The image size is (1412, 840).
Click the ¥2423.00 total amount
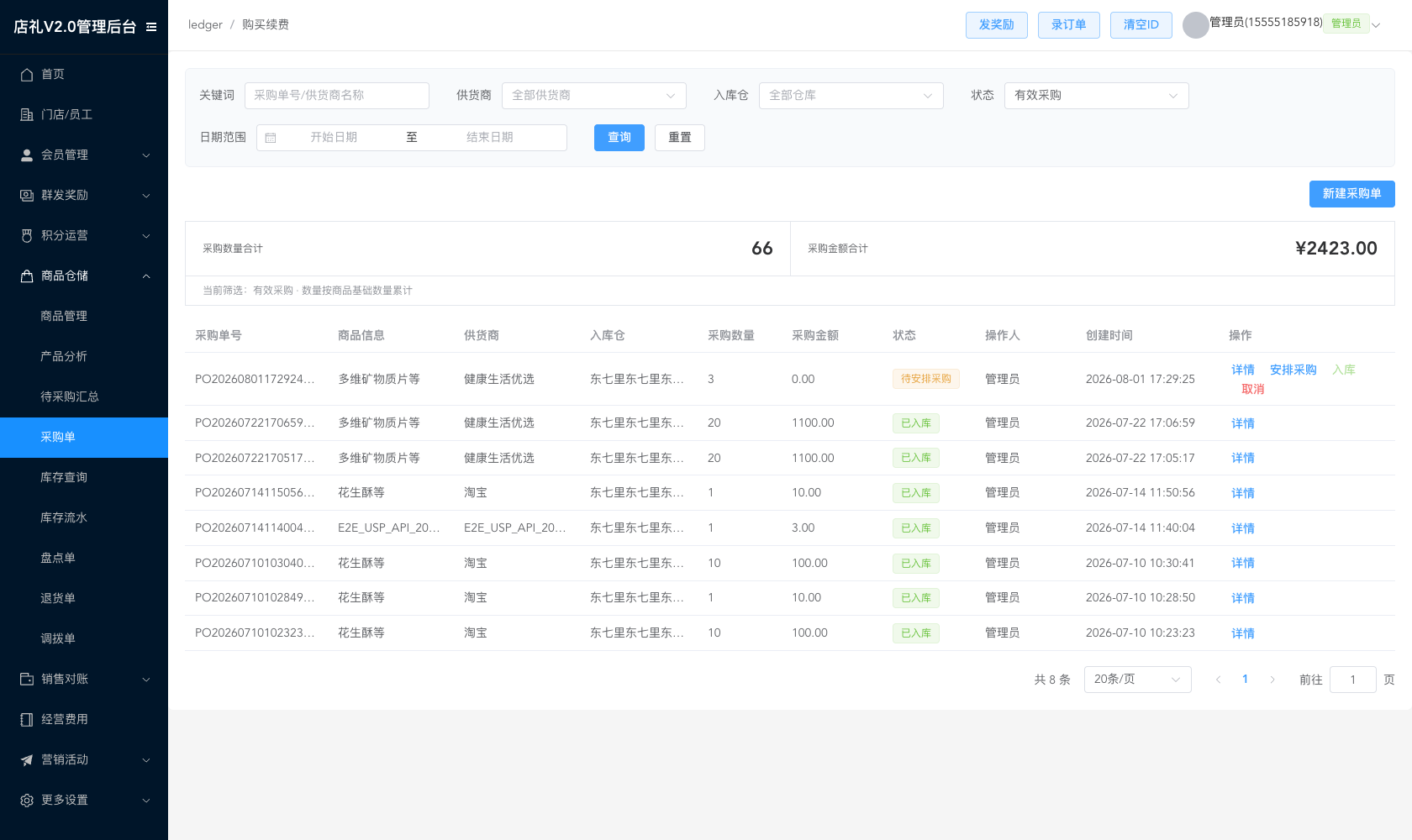point(1336,249)
